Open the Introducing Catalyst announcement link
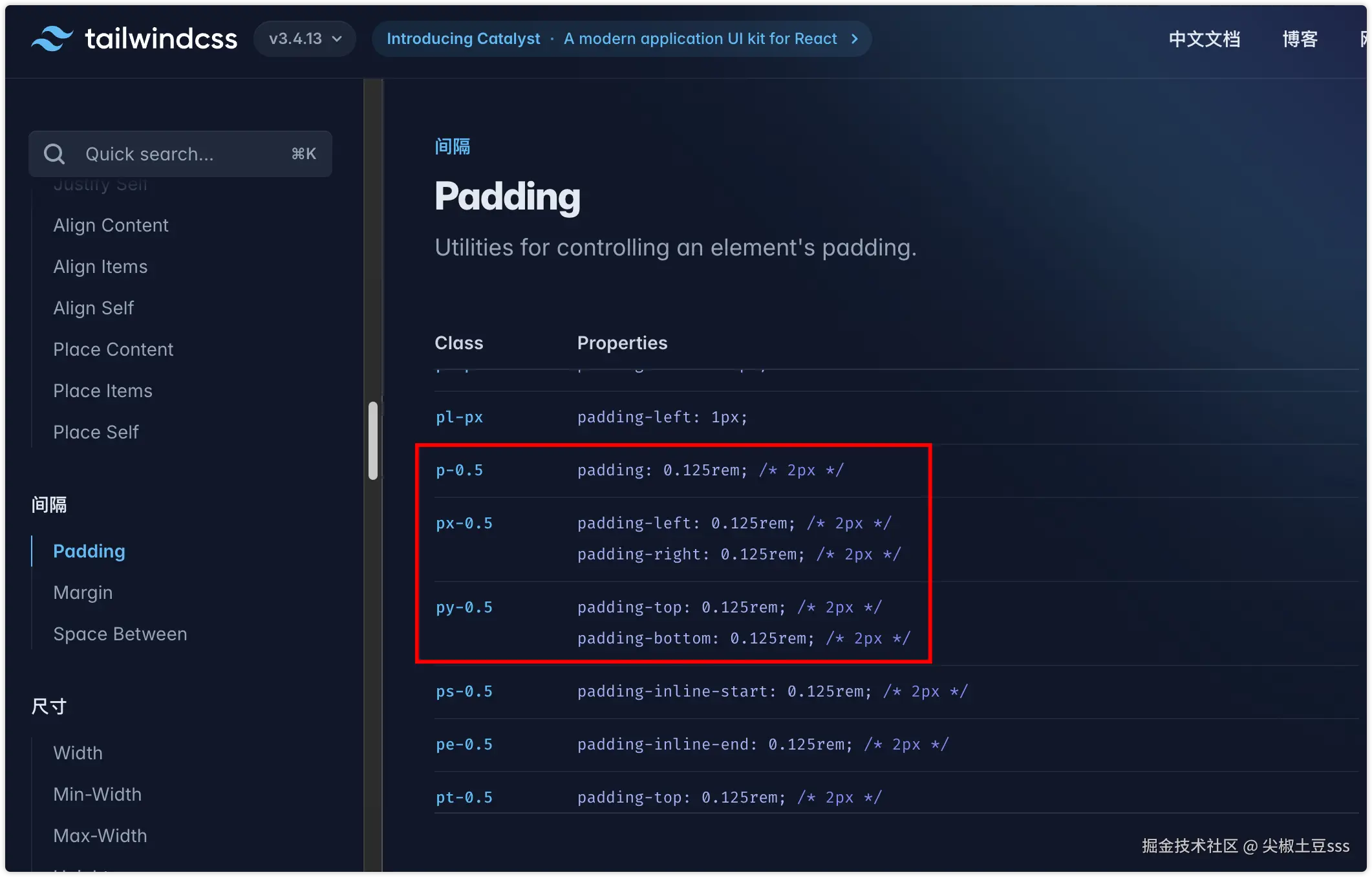 pos(463,39)
